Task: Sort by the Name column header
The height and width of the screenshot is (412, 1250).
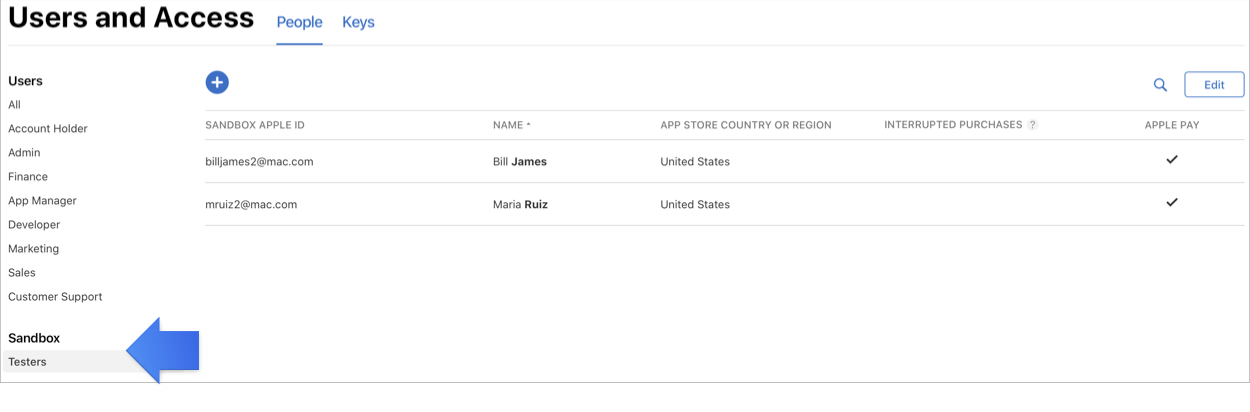Action: point(511,125)
